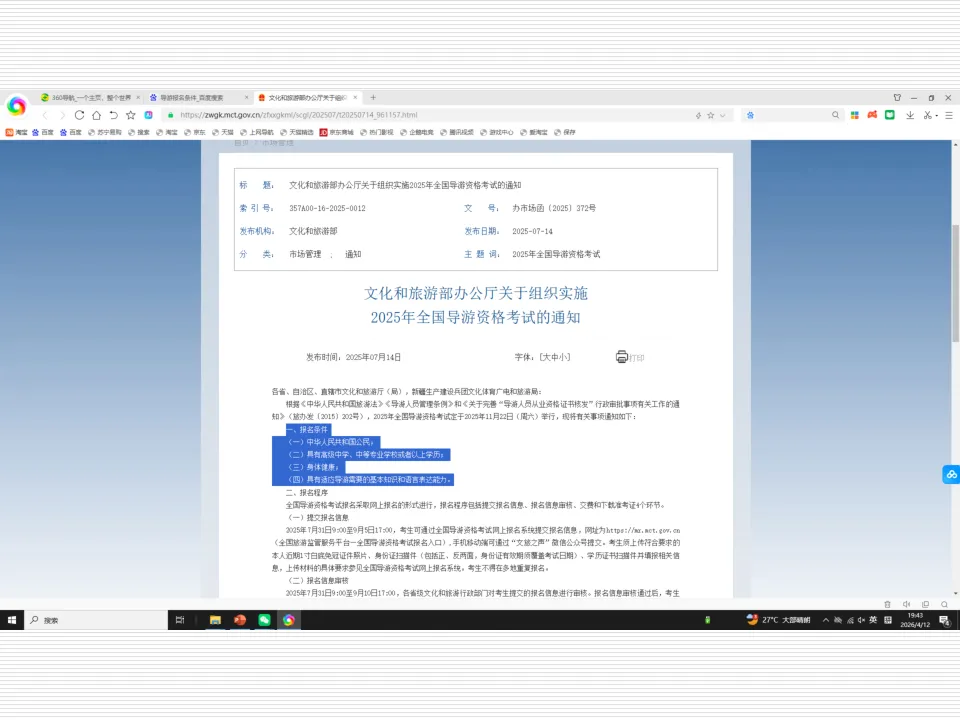Refresh the current webpage
The image size is (960, 720).
[79, 114]
